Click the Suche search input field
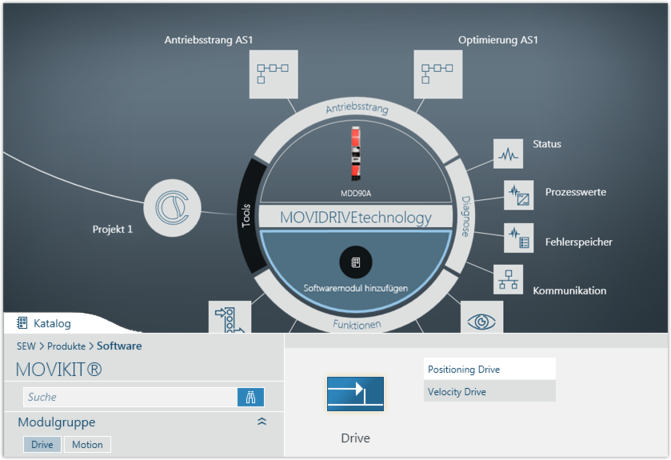The image size is (671, 460). click(x=128, y=397)
